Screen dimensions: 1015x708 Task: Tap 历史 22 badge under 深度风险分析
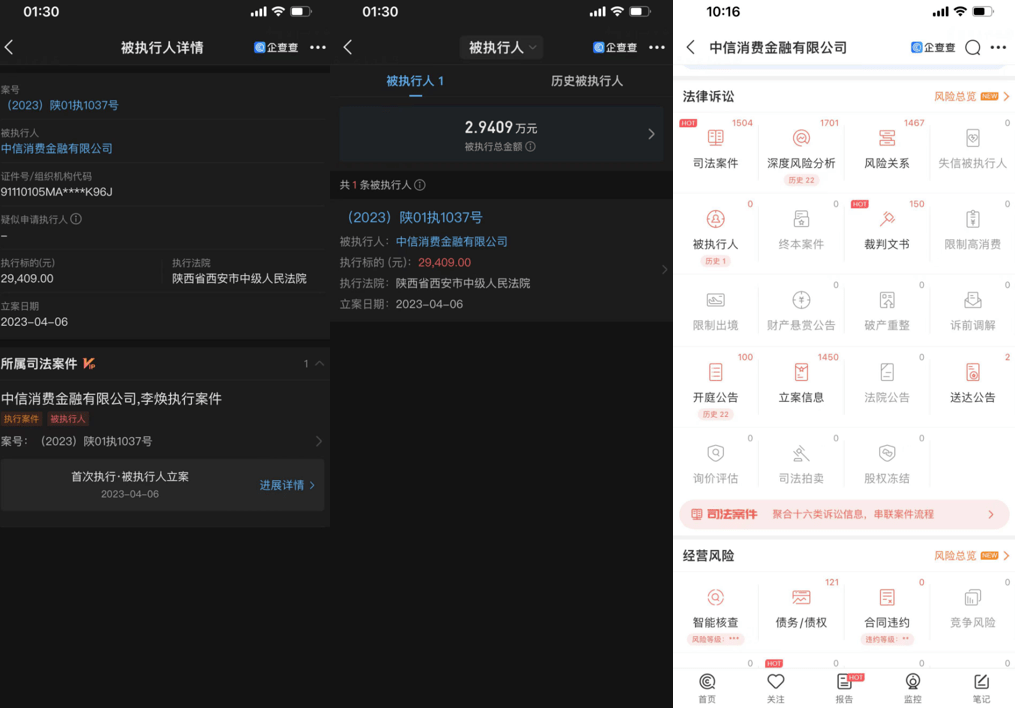[x=801, y=180]
